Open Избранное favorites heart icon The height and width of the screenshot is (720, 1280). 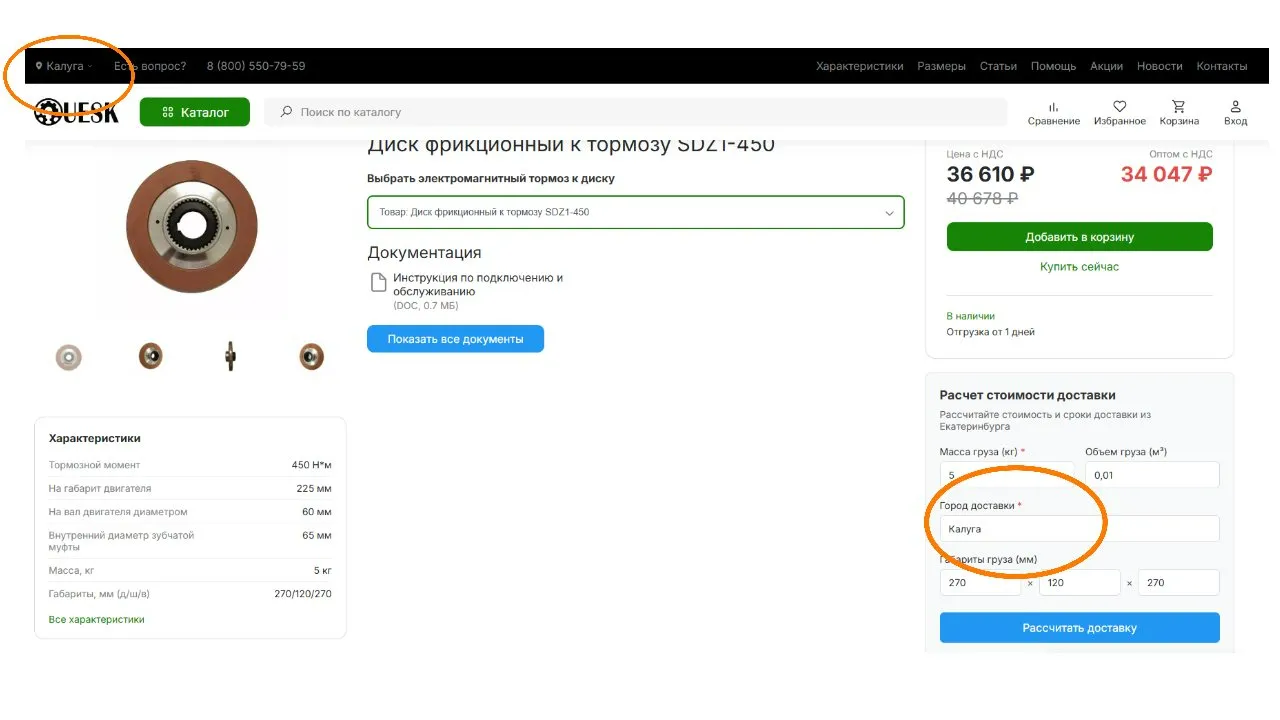[x=1119, y=107]
